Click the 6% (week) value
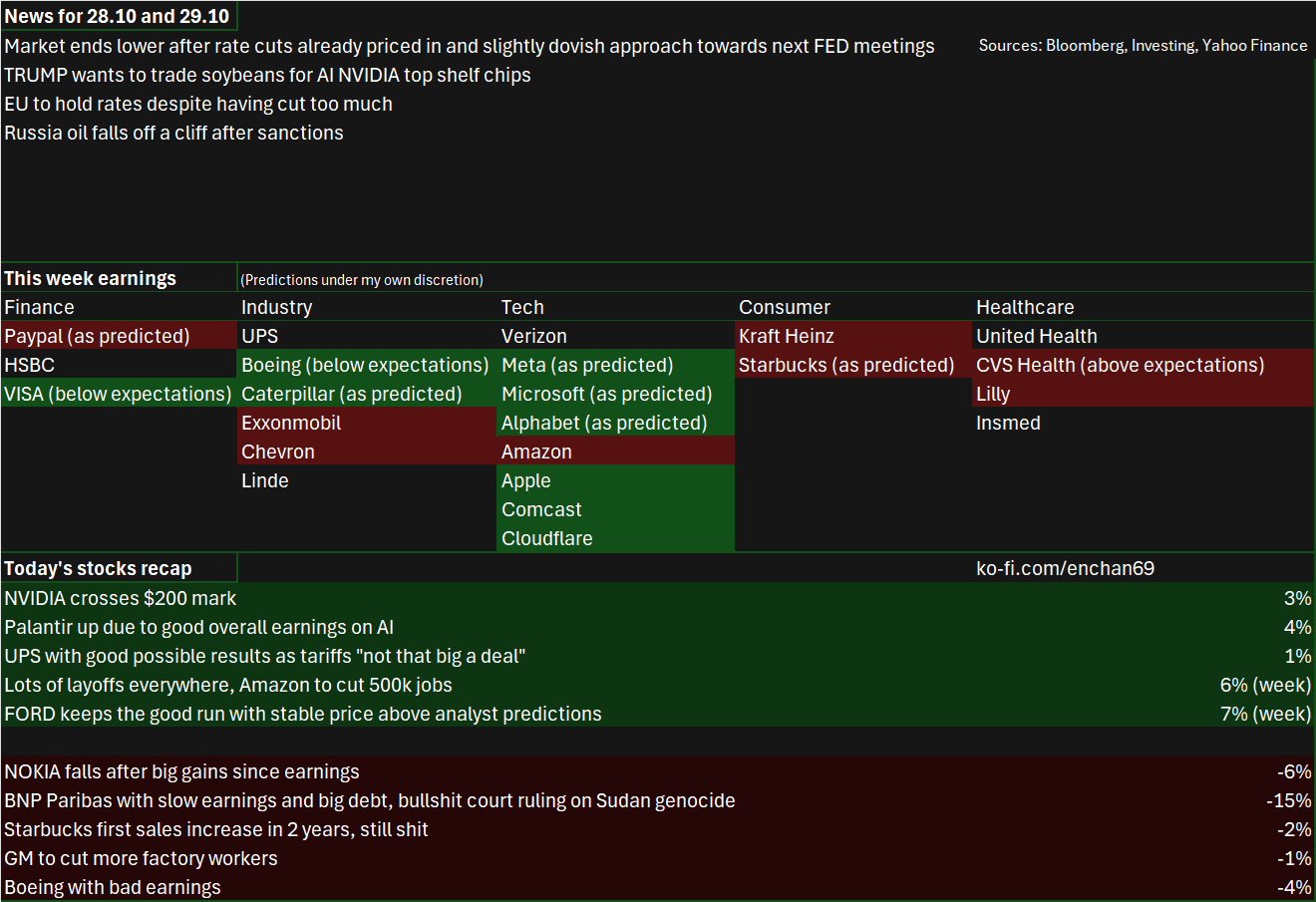Viewport: 1316px width, 902px height. click(1265, 685)
